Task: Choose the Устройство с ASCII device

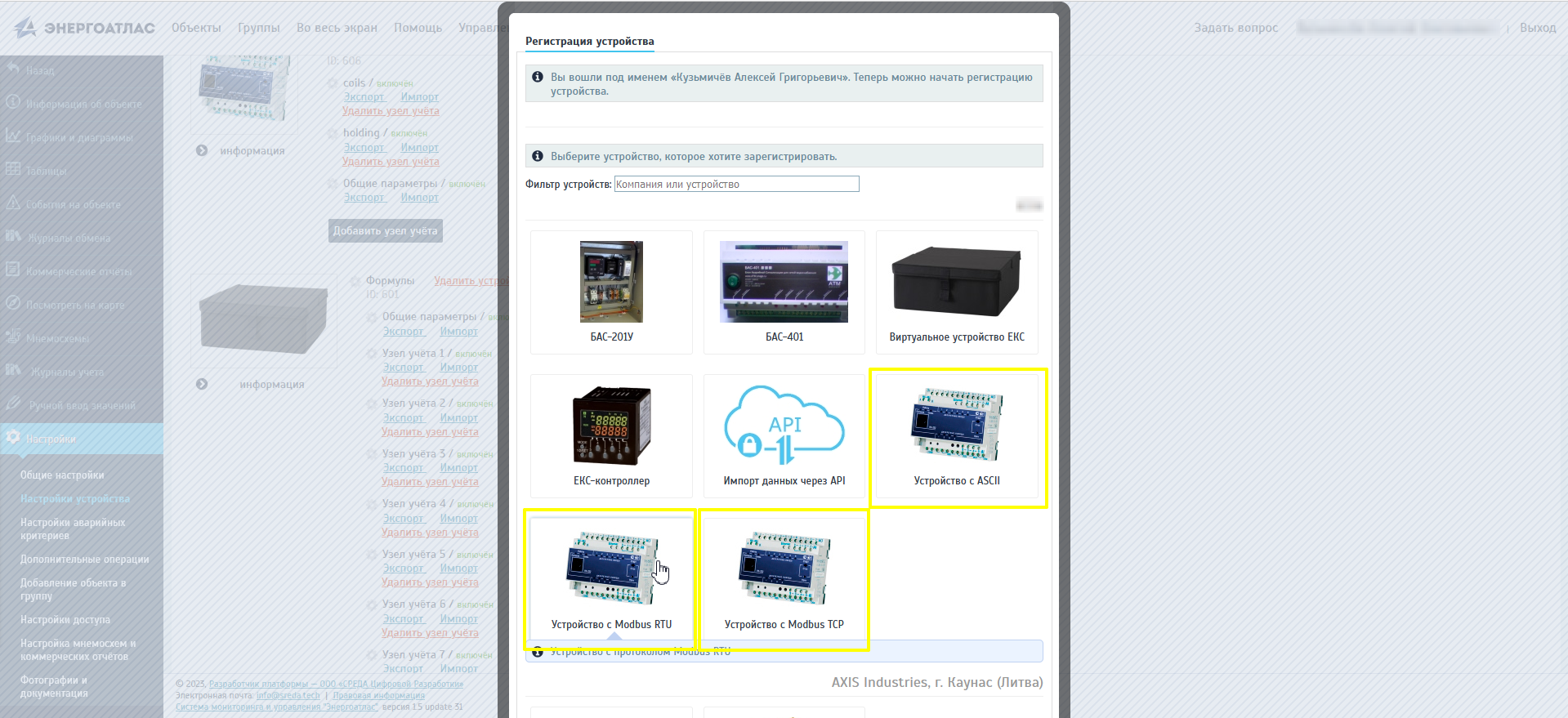Action: coord(957,426)
